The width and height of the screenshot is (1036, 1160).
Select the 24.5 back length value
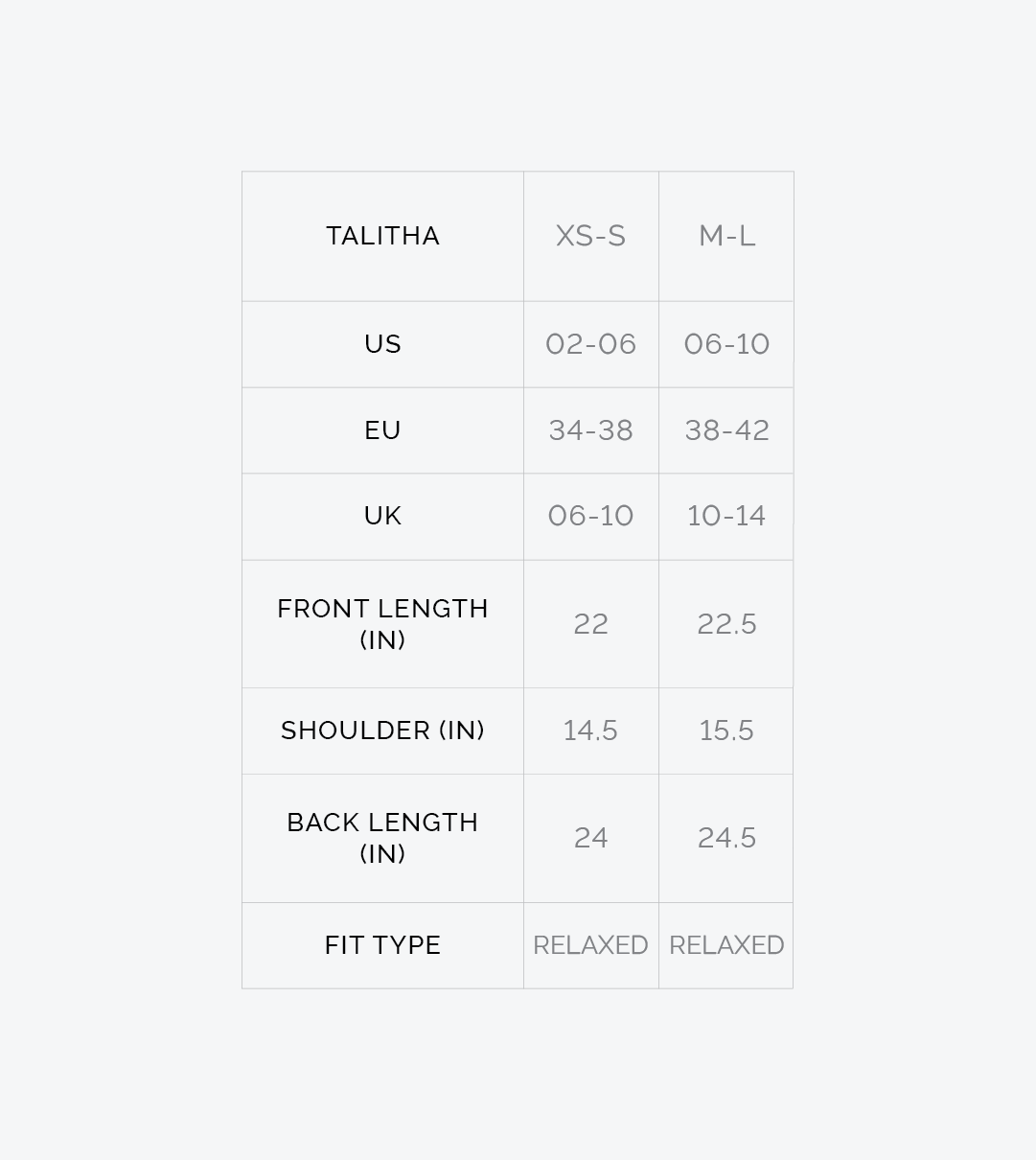726,838
